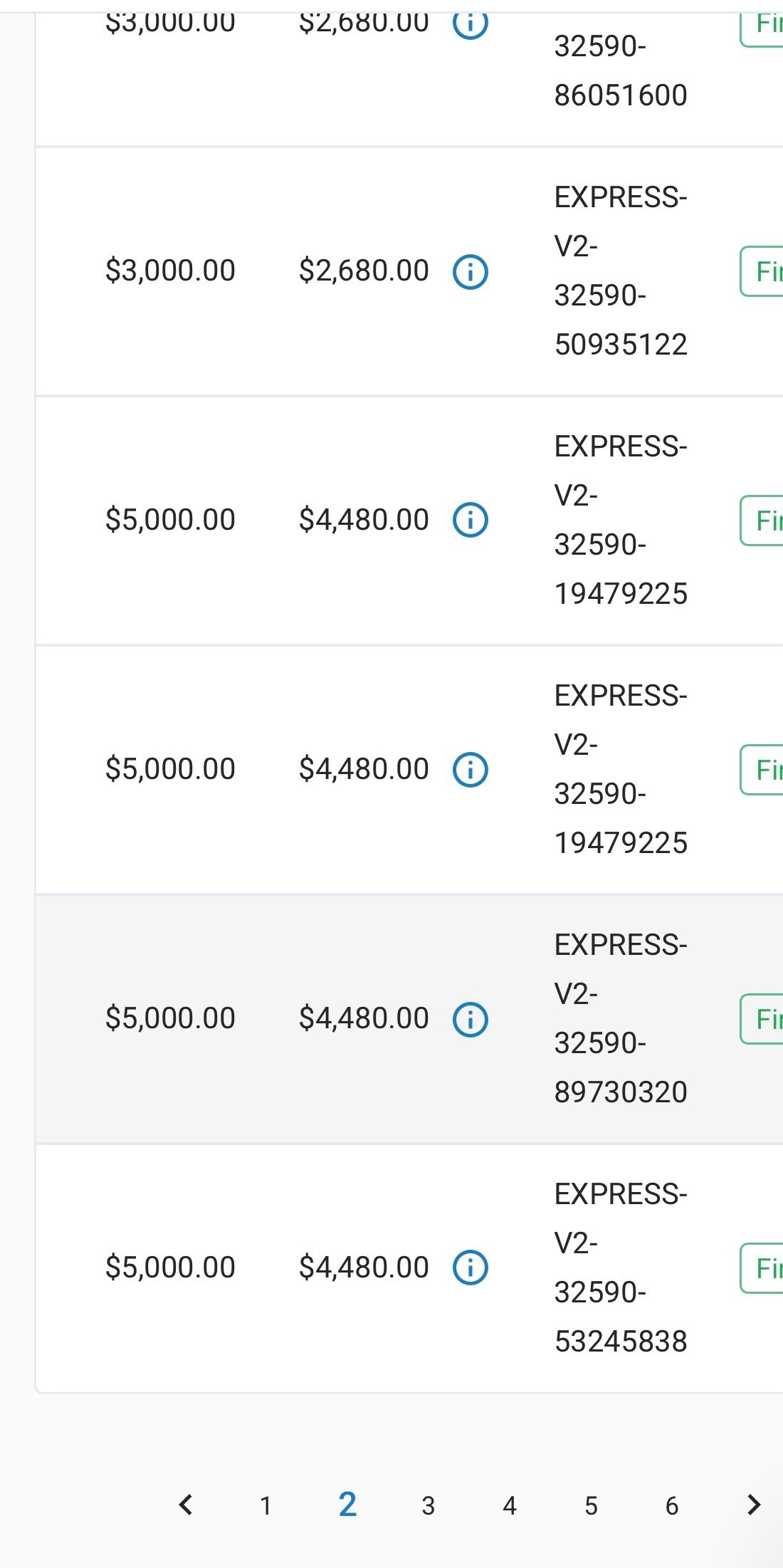Switch to page 4 in pagination

tap(509, 1505)
